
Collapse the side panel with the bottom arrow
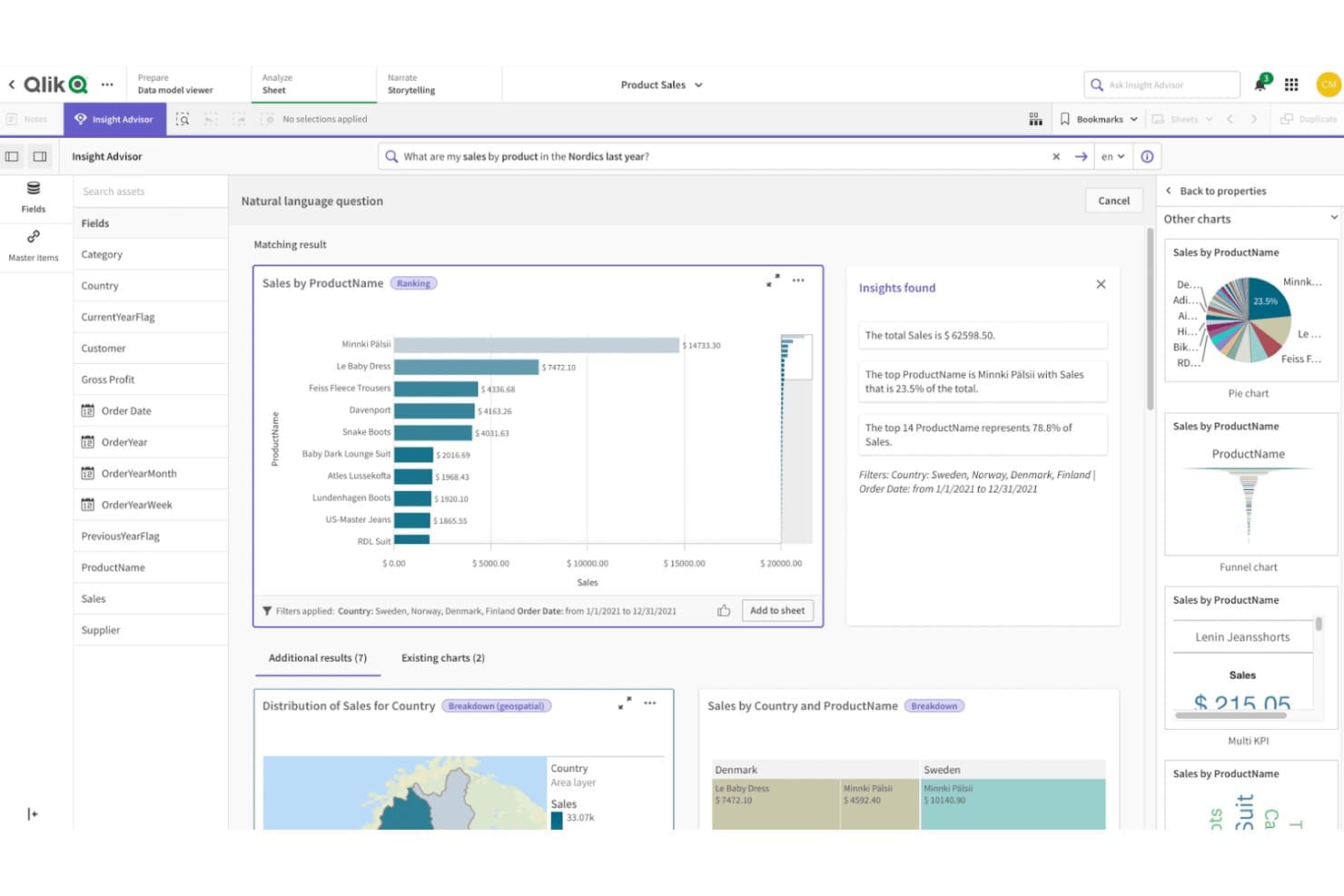tap(33, 813)
